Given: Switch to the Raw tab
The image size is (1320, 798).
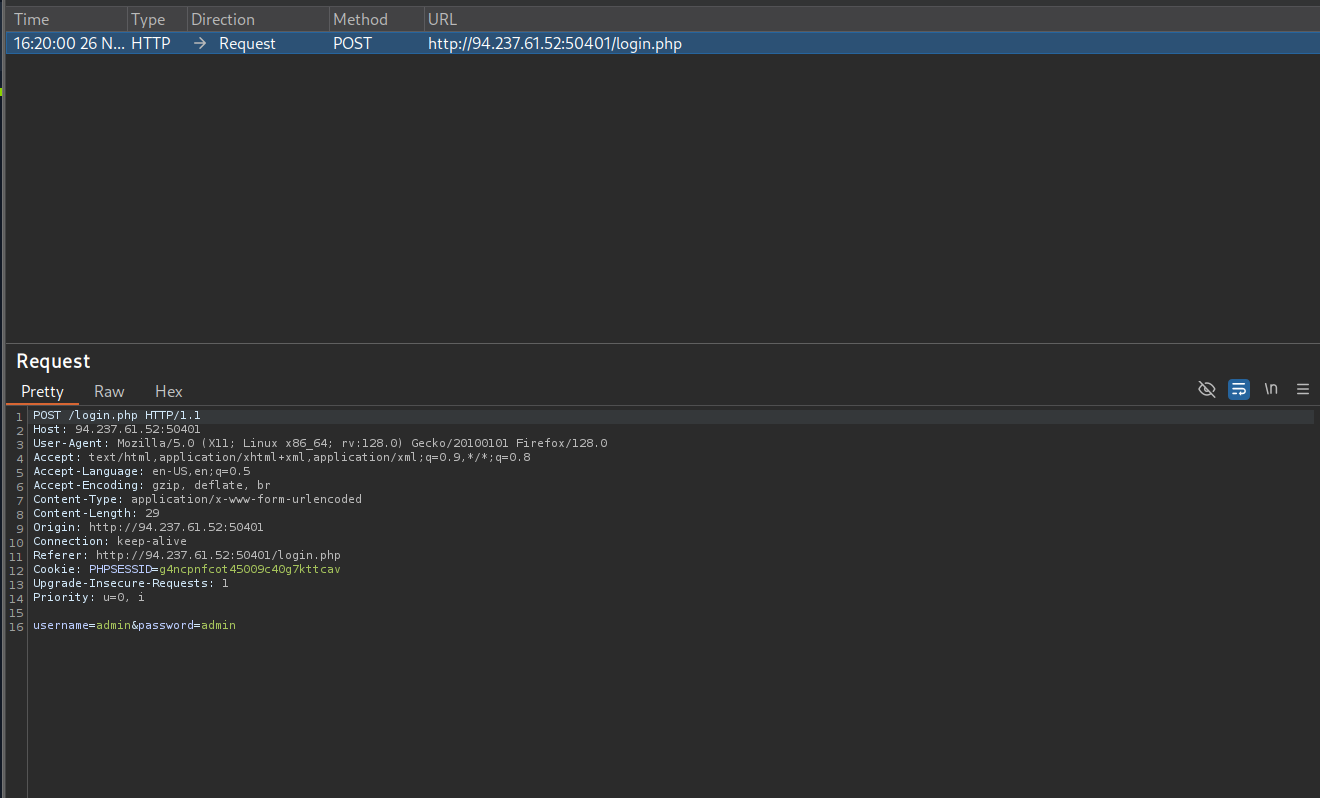Looking at the screenshot, I should tap(109, 392).
